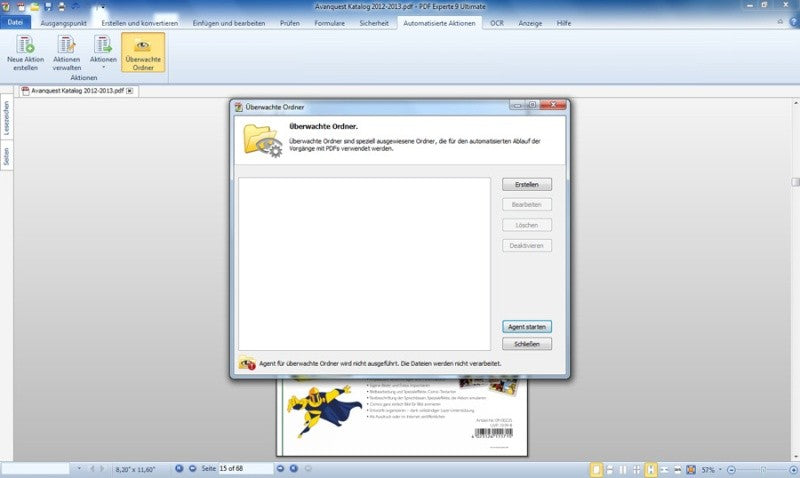Click the folder gear icon in the dialog header
800x478 pixels.
(263, 140)
